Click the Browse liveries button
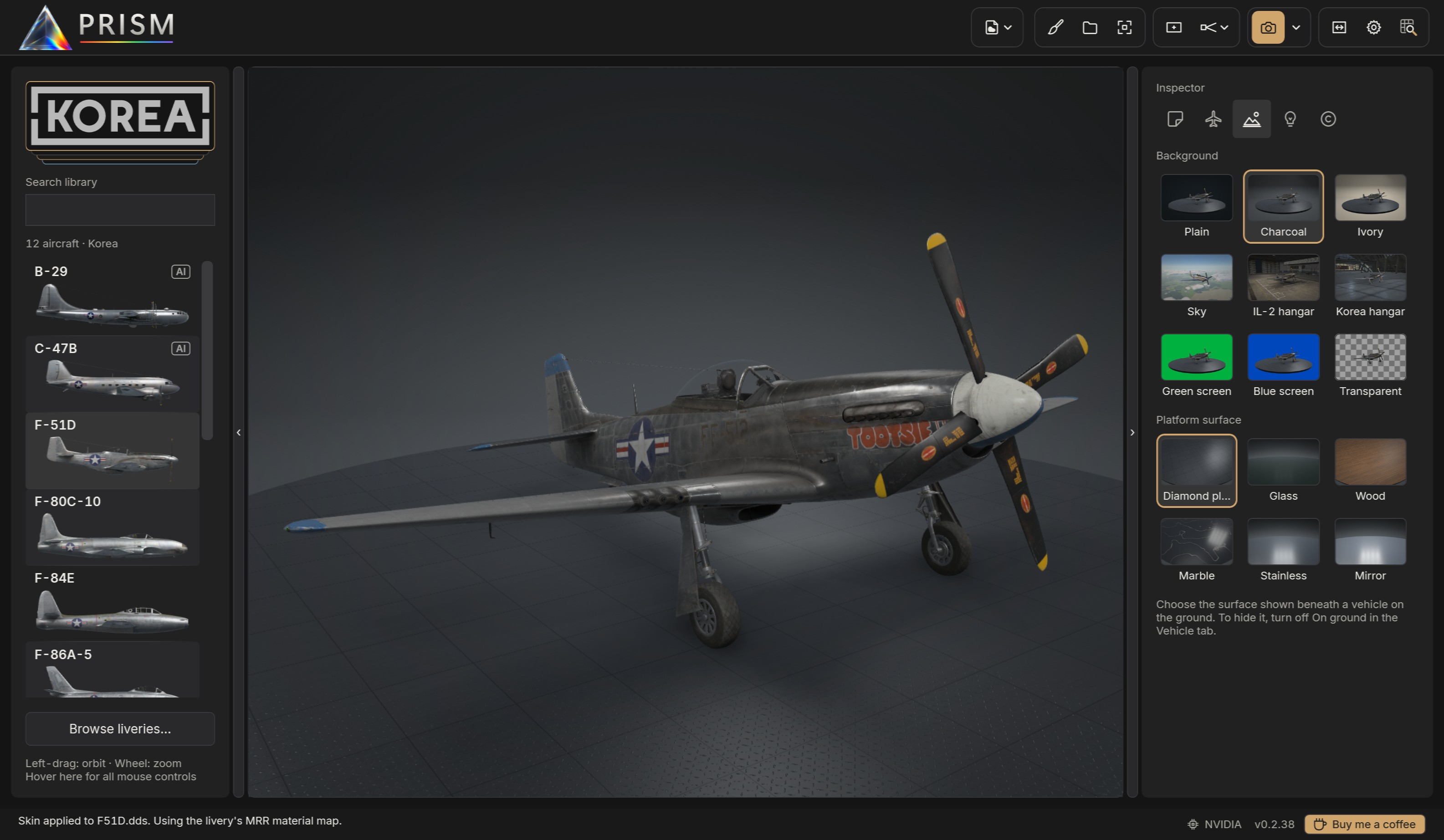The width and height of the screenshot is (1444, 840). (120, 728)
